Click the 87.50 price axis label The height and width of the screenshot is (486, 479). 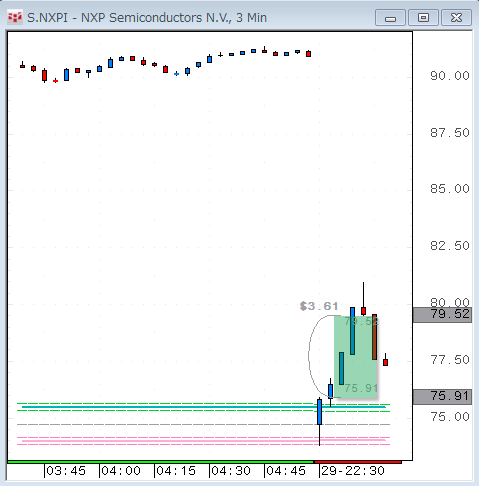click(x=450, y=133)
